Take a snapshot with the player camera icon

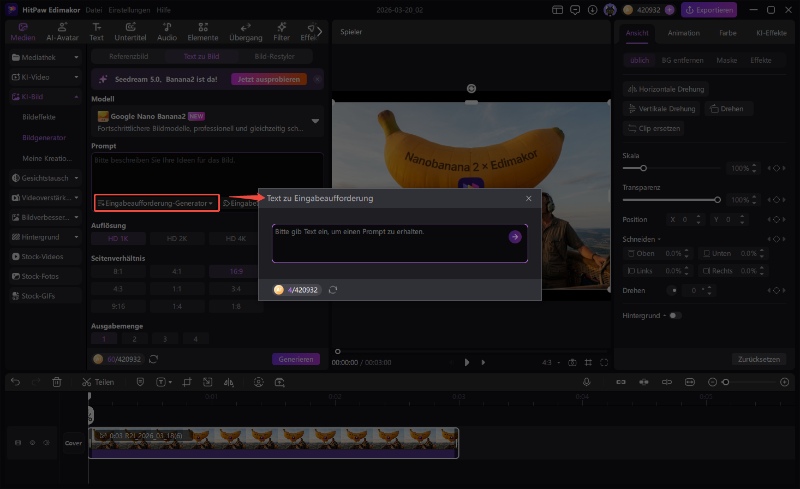[x=572, y=362]
